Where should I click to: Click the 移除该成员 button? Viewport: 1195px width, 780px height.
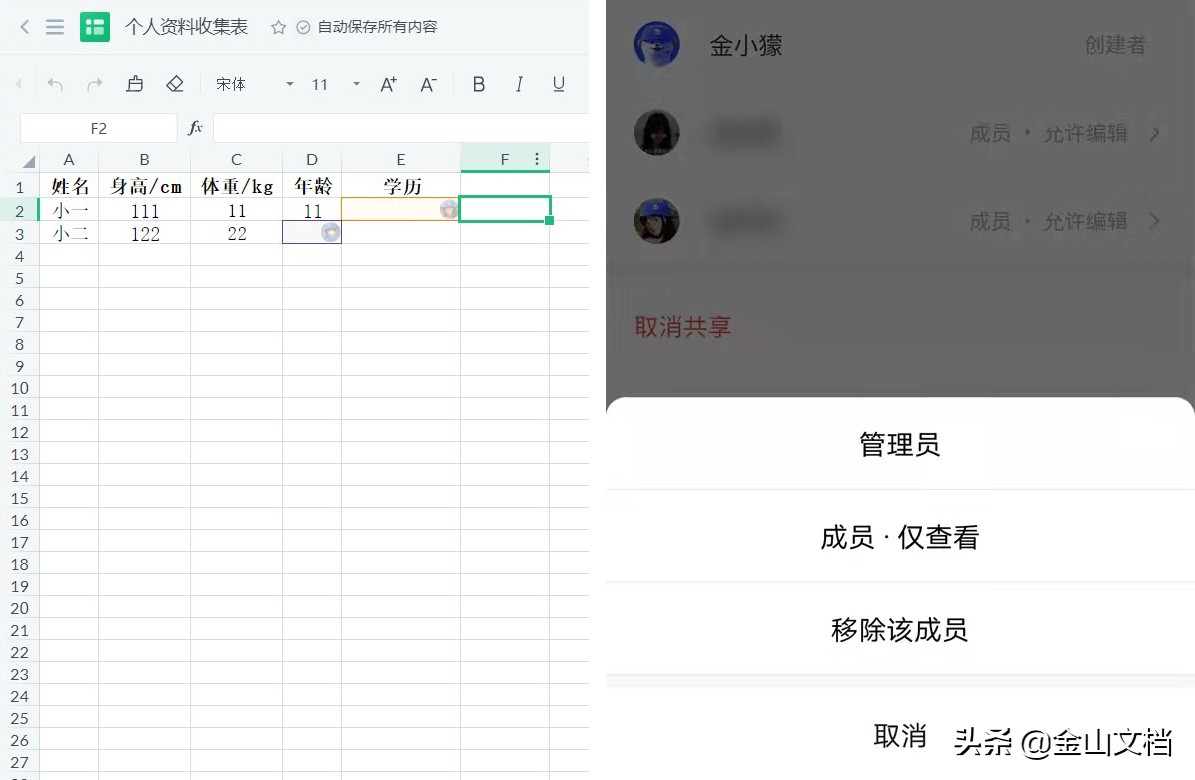(x=898, y=630)
